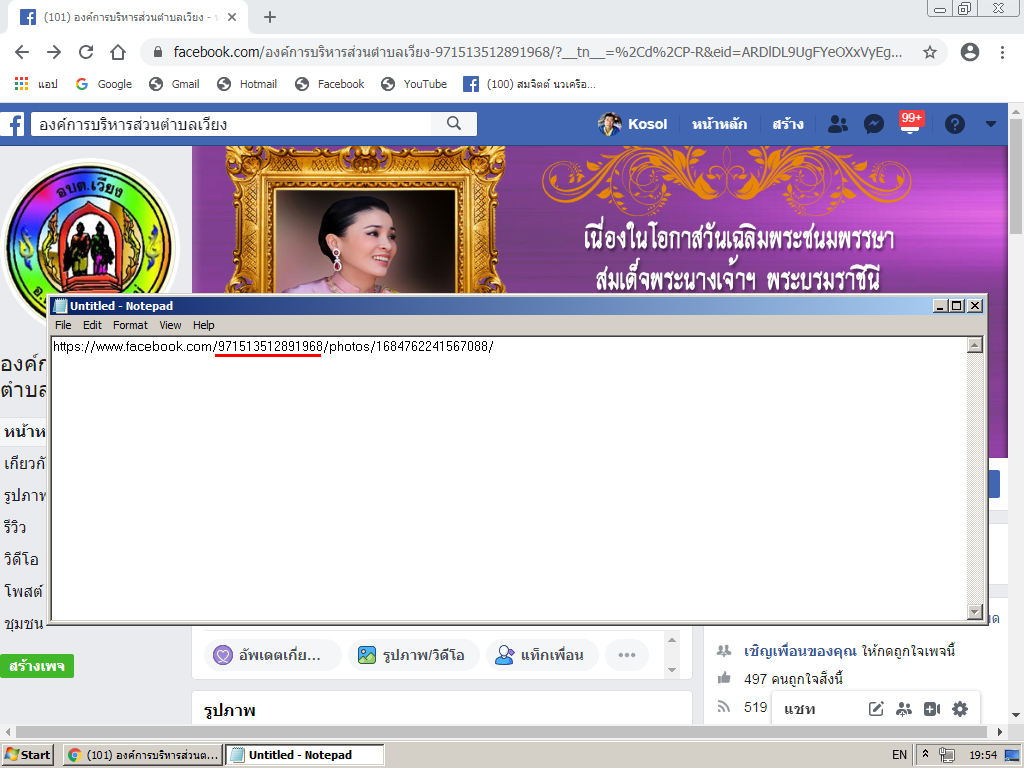Viewport: 1024px width, 768px height.
Task: Open the Facebook help question-mark icon
Action: click(955, 124)
